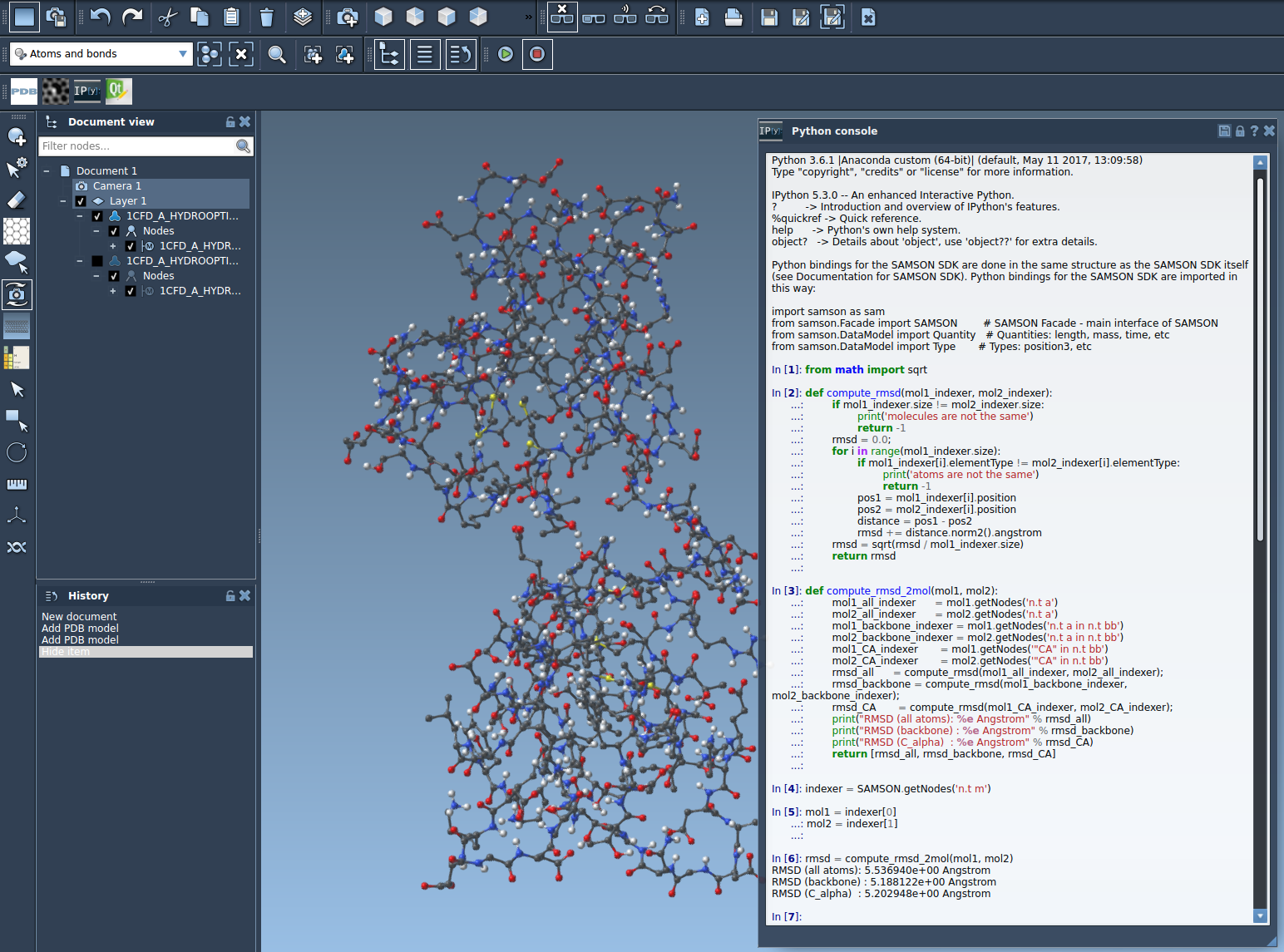This screenshot has width=1284, height=952.
Task: Open the periodic table tool
Action: [17, 358]
